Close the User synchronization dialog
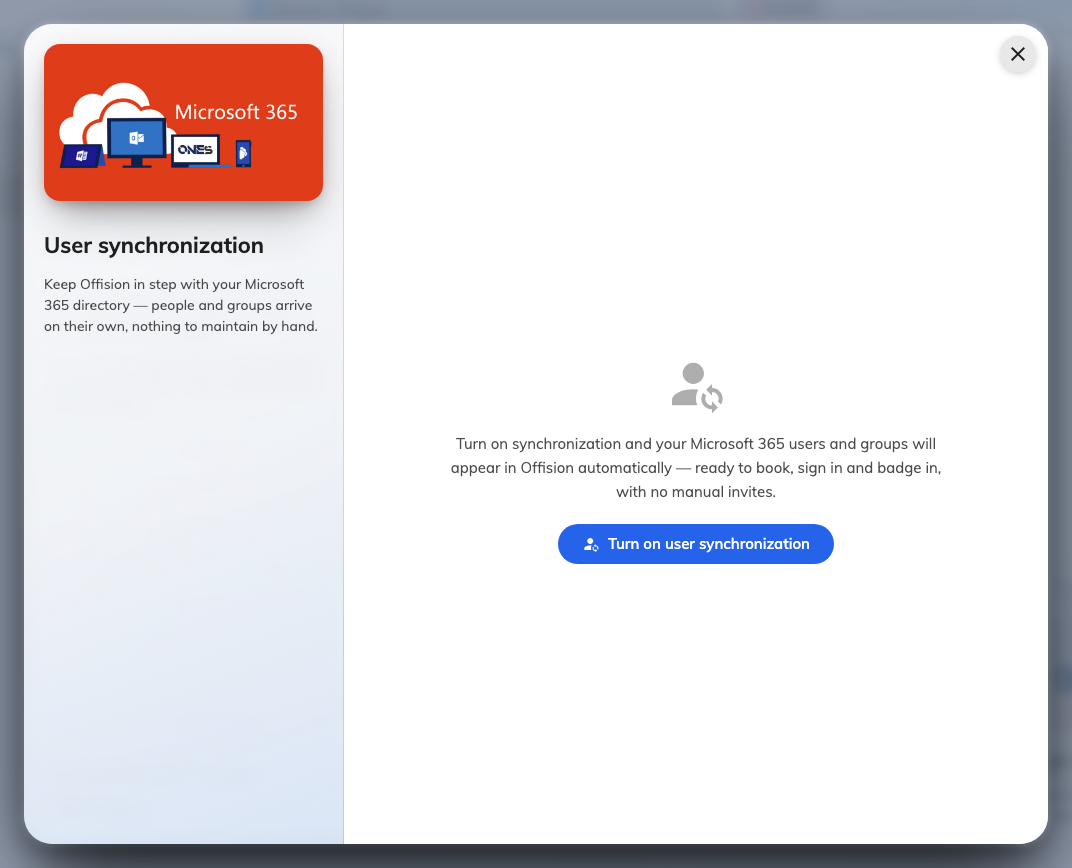 click(x=1017, y=54)
